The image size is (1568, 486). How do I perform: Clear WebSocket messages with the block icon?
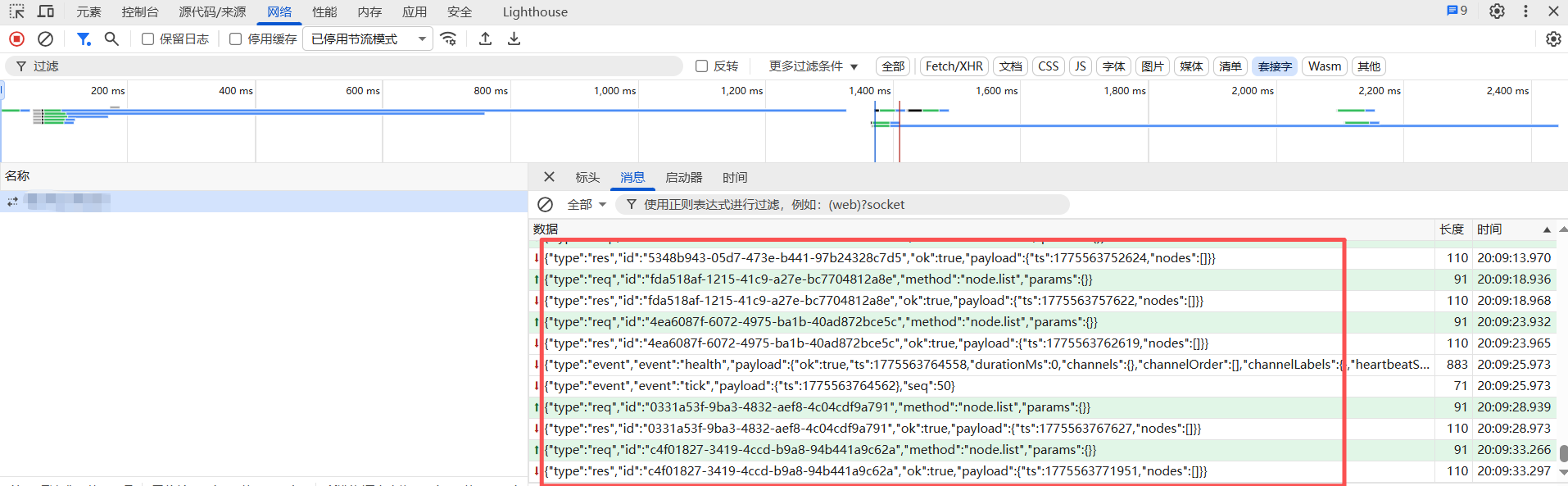pos(546,204)
